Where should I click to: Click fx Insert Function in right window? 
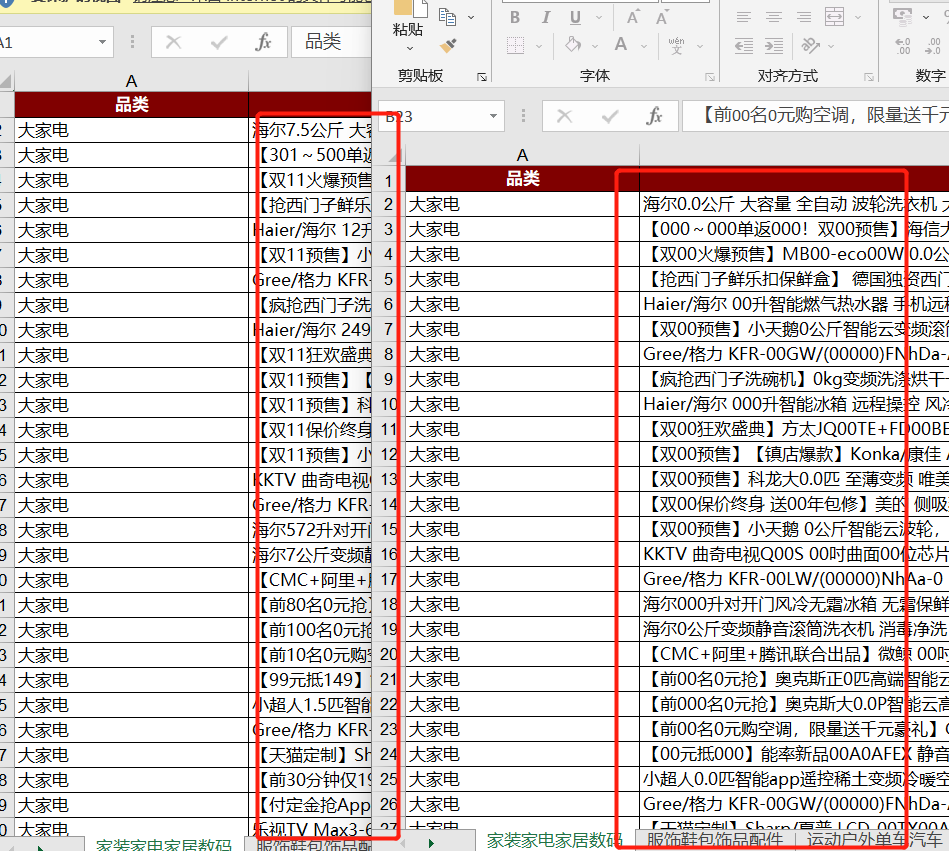(654, 116)
